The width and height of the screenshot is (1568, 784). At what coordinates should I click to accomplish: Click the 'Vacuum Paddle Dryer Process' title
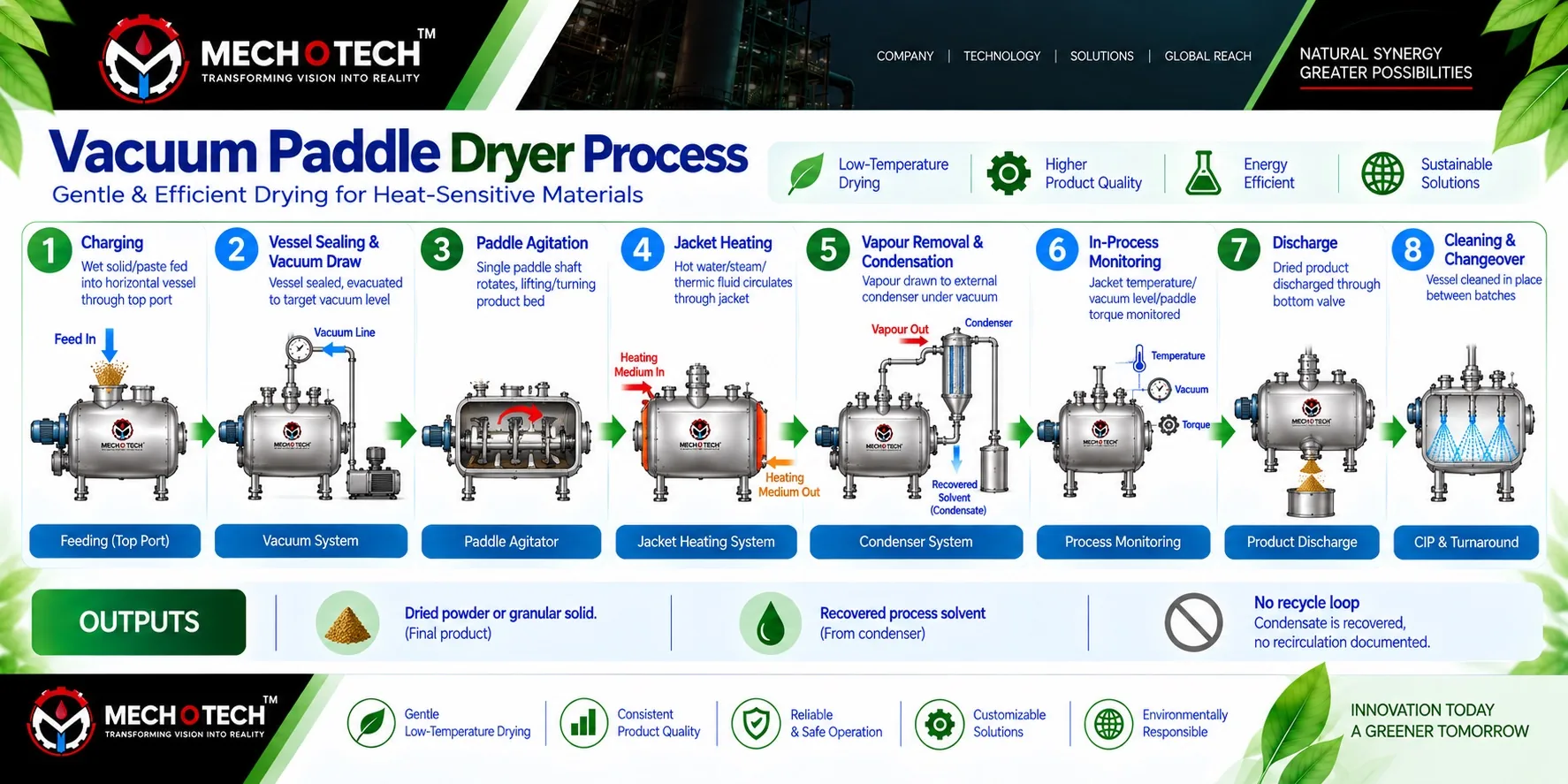pyautogui.click(x=399, y=152)
